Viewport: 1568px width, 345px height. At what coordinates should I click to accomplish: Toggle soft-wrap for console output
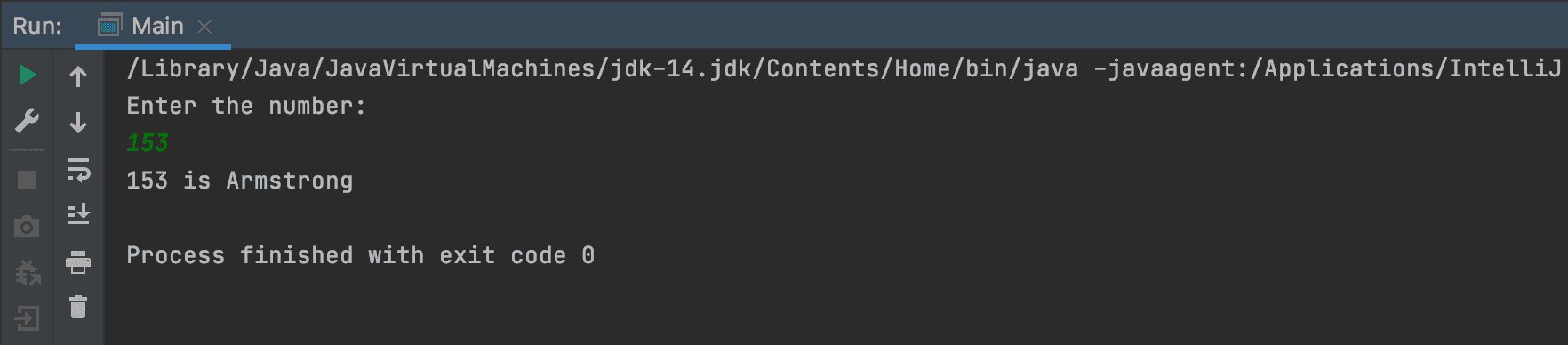78,169
